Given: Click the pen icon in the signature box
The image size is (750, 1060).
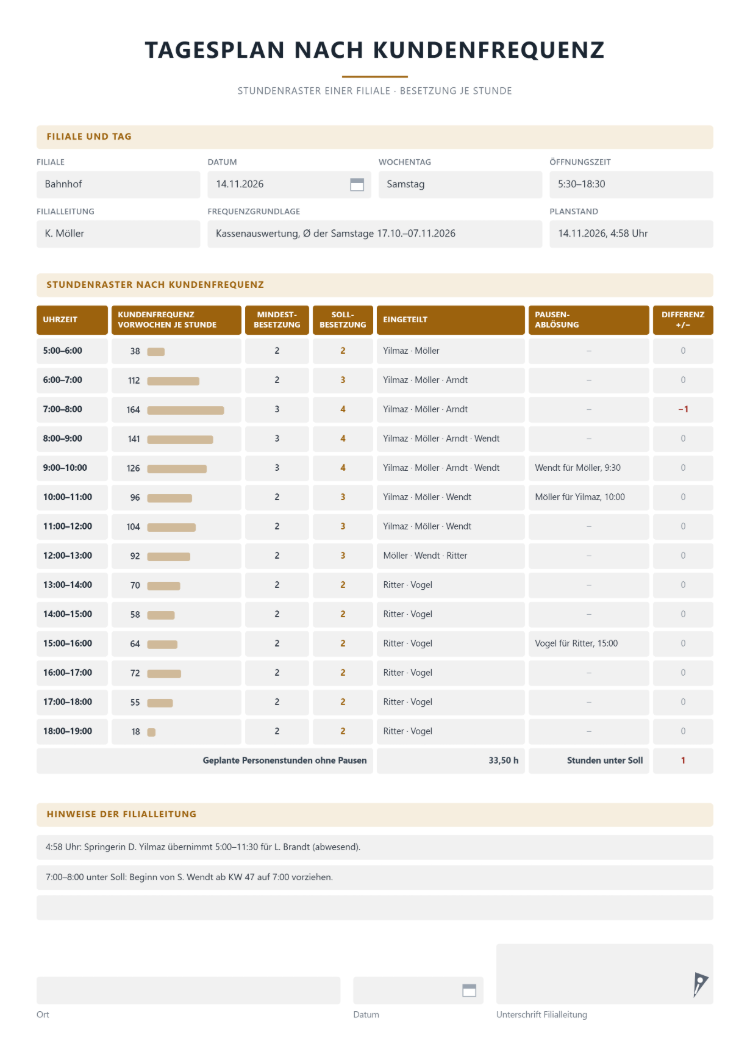Looking at the screenshot, I should 699,984.
